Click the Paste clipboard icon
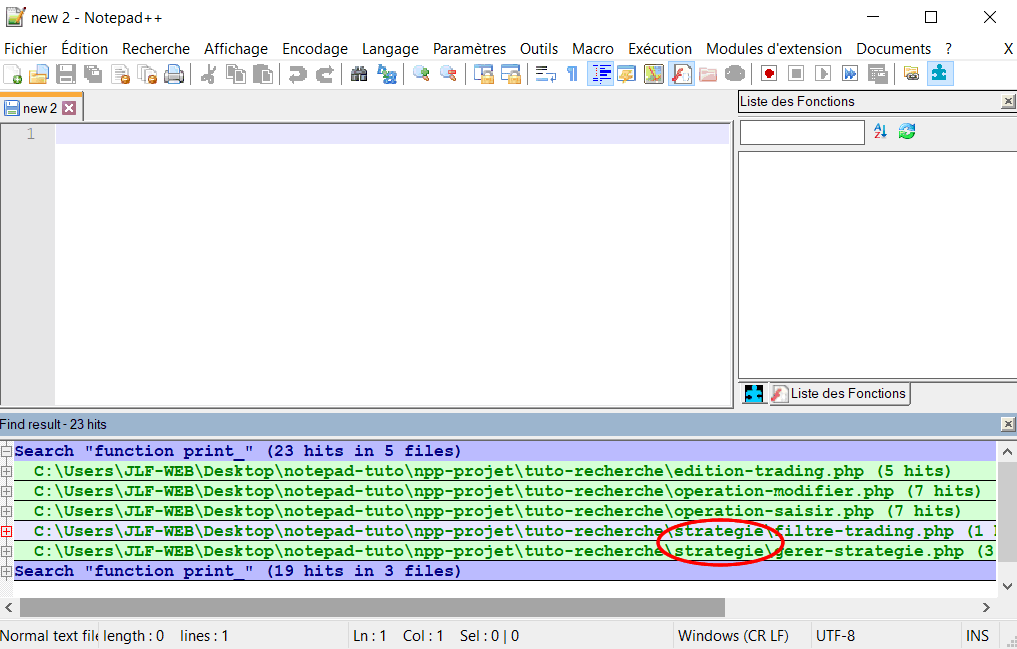1017x649 pixels. [263, 74]
